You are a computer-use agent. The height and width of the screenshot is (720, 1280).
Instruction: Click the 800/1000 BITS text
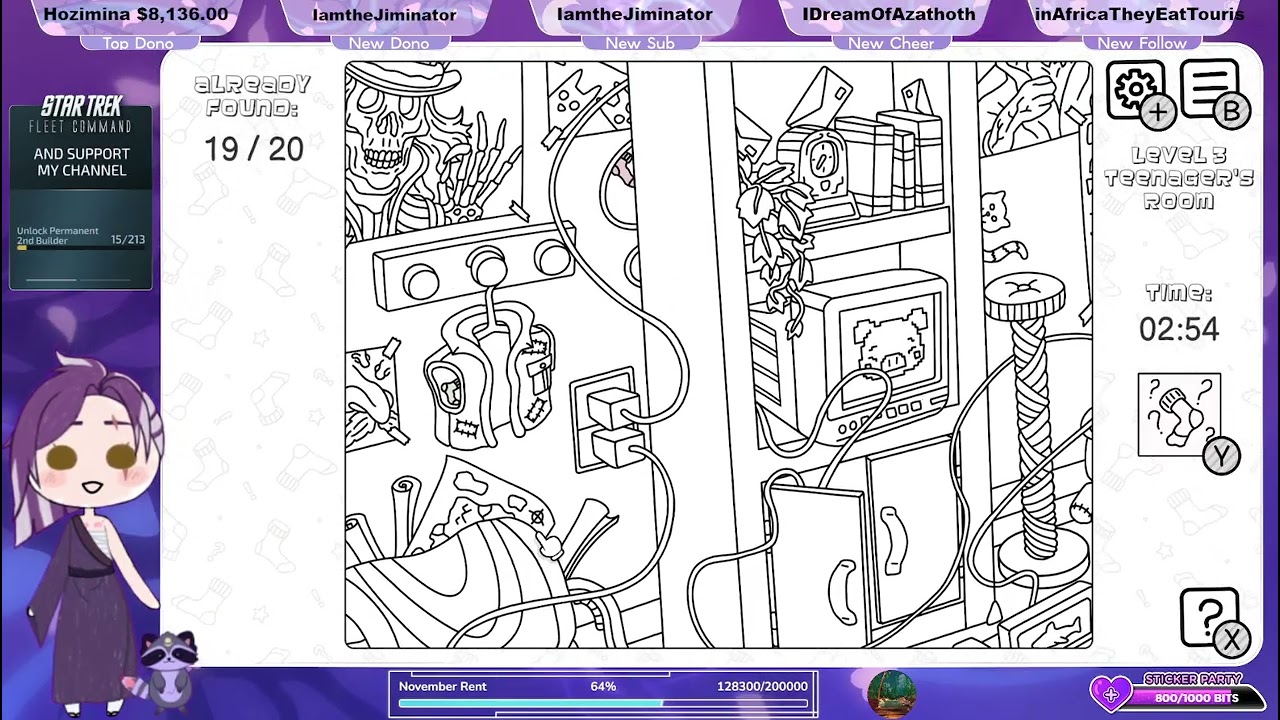1197,698
